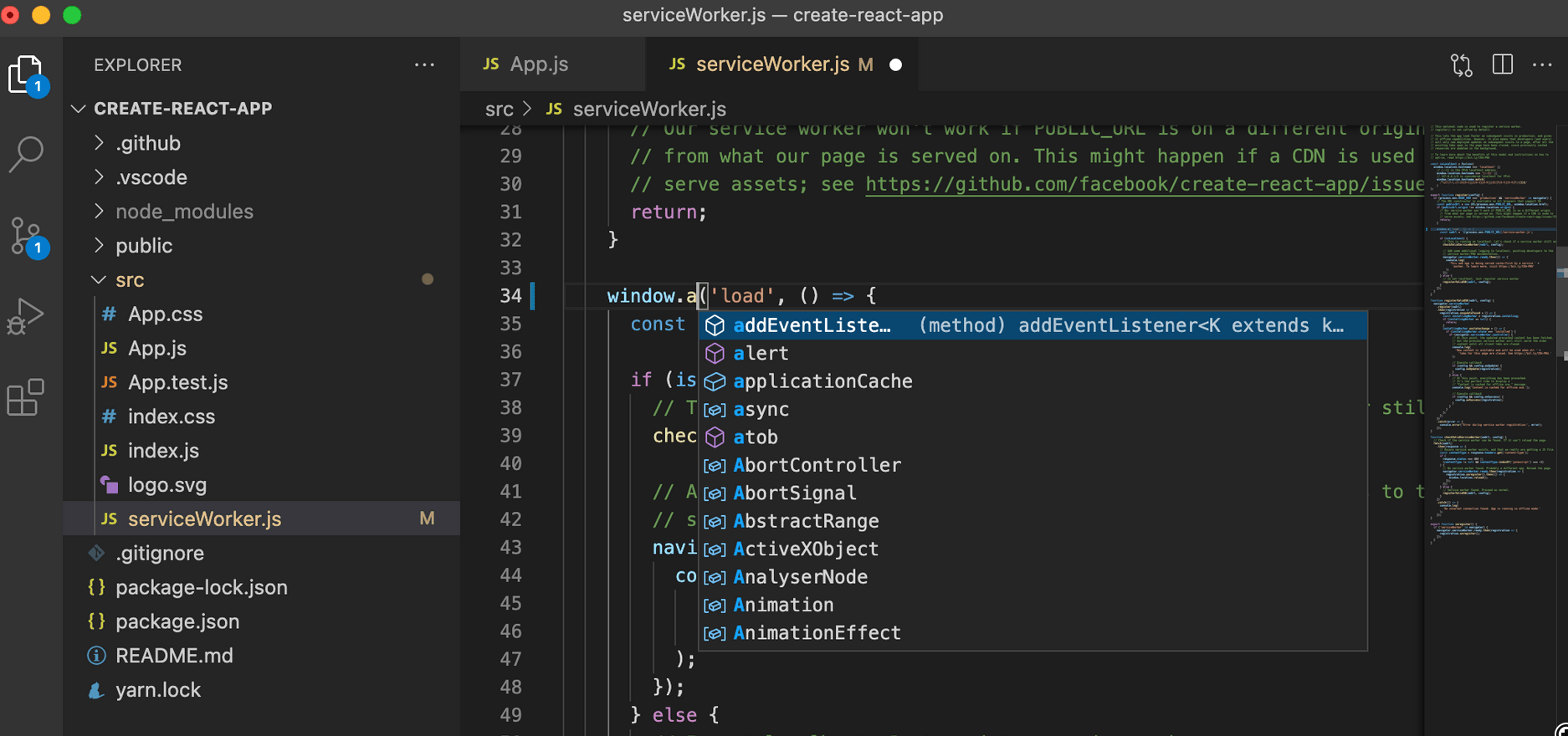The height and width of the screenshot is (736, 1568).
Task: Click unsaved dot on serviceWorker.js tab
Action: (895, 65)
